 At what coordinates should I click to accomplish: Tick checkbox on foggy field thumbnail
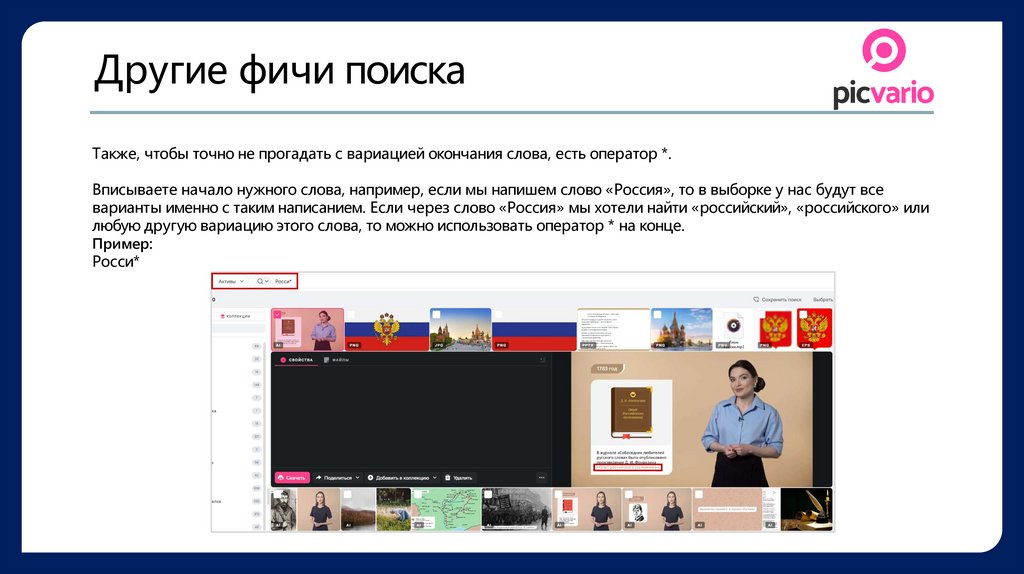click(347, 494)
